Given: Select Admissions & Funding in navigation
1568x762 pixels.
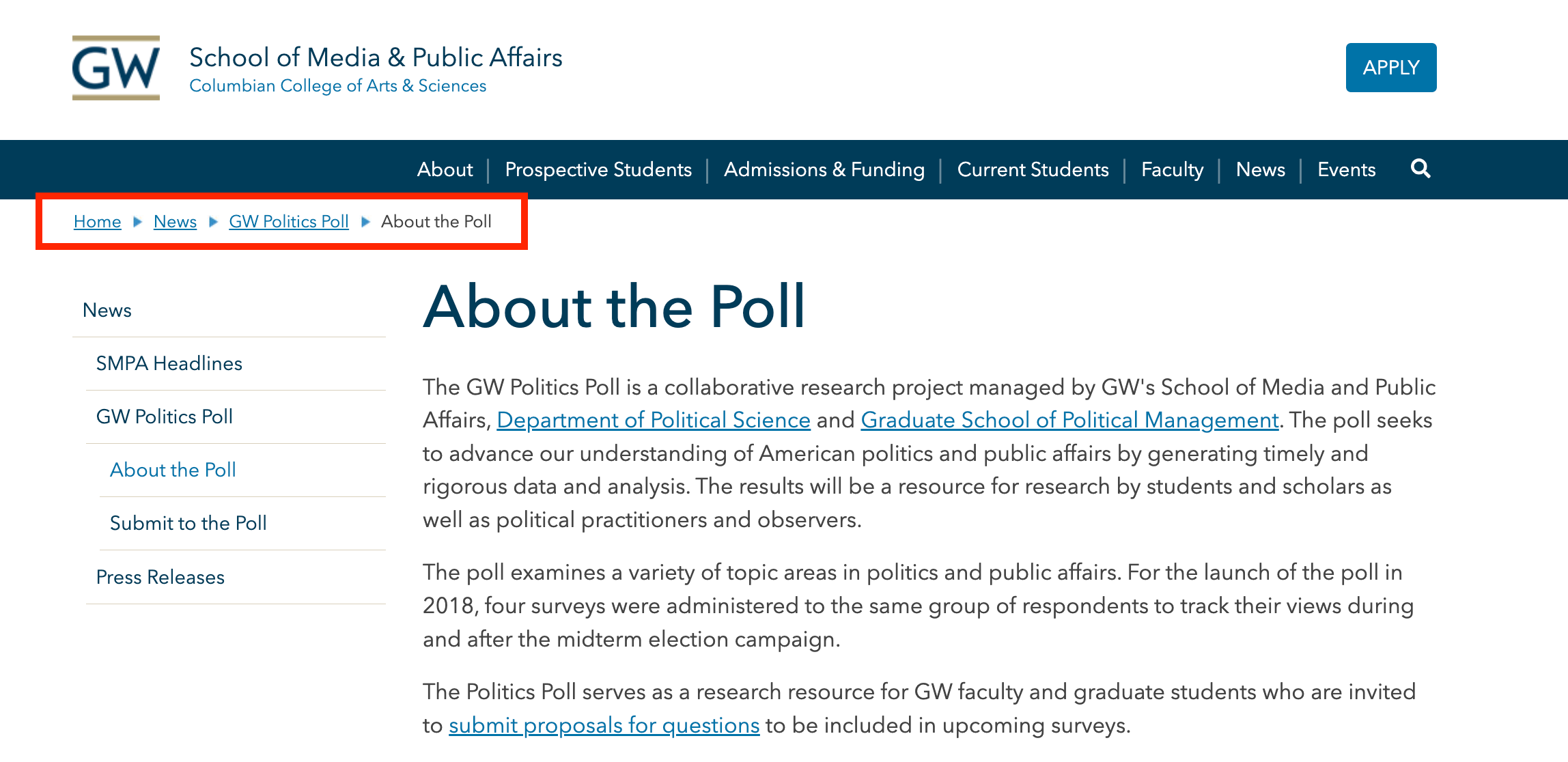Looking at the screenshot, I should [824, 169].
